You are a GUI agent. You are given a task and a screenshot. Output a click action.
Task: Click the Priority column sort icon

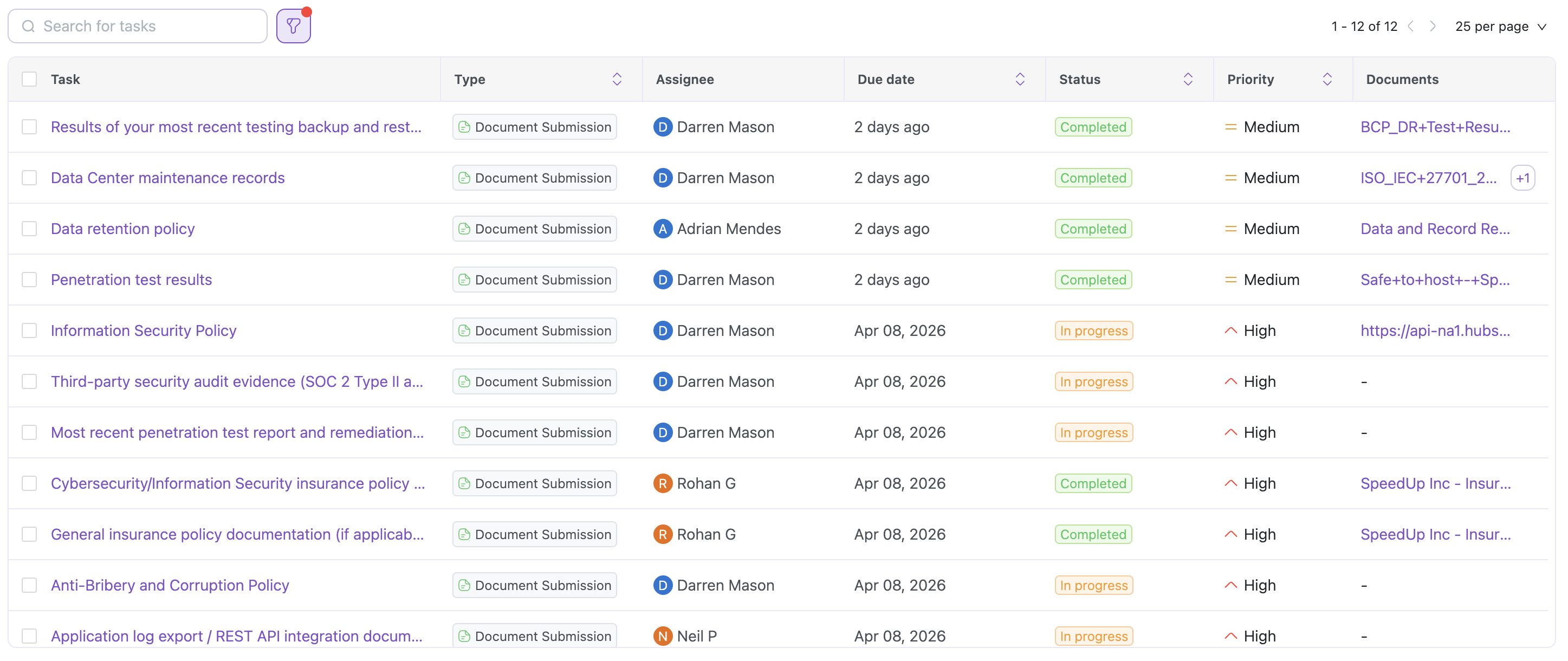click(1327, 79)
